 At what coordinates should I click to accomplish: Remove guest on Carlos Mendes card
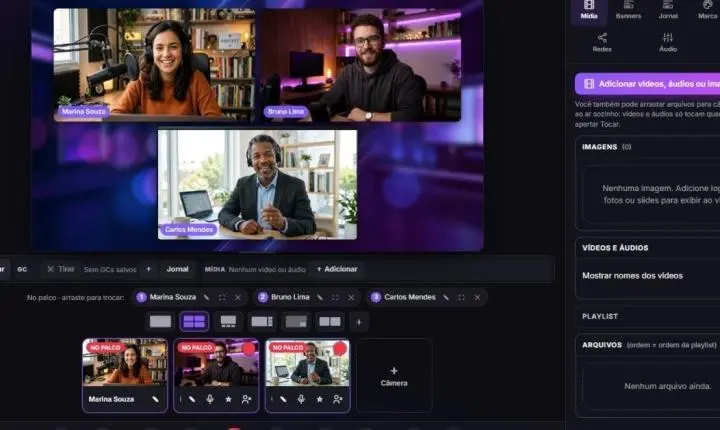[x=338, y=399]
